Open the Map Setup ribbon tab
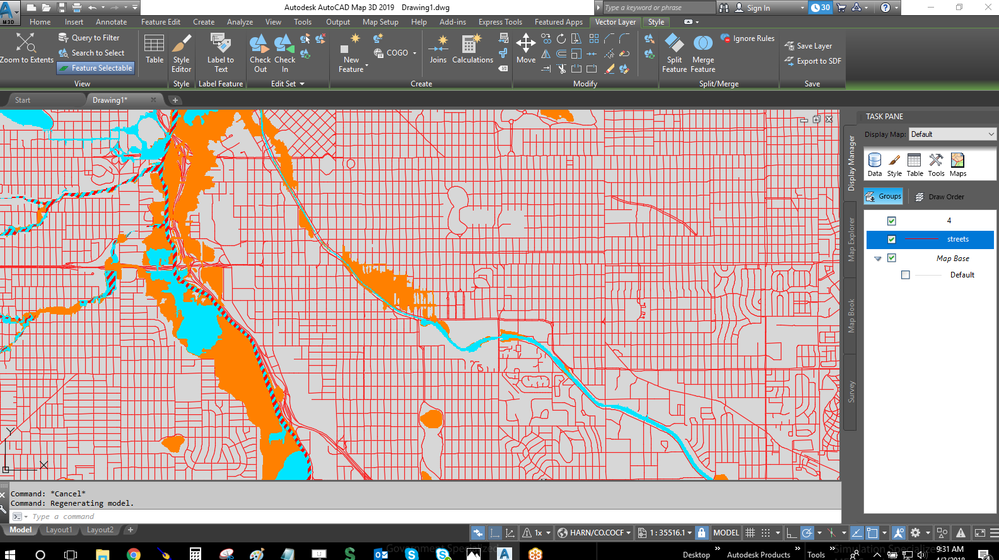The height and width of the screenshot is (560, 999). pyautogui.click(x=380, y=22)
